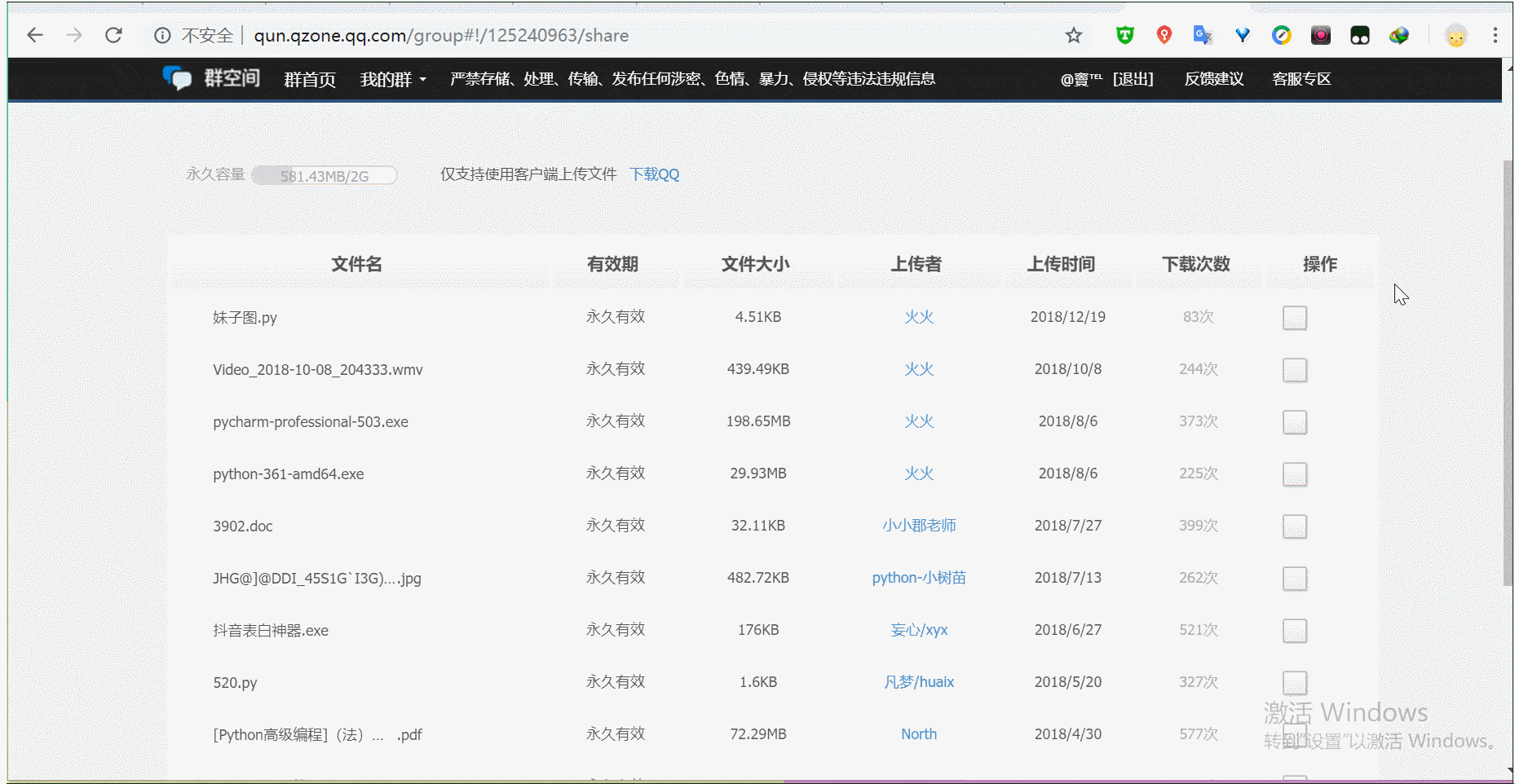Screen dimensions: 1515x784
Task: Open uploader 凡梦/huaix profile
Action: point(919,682)
